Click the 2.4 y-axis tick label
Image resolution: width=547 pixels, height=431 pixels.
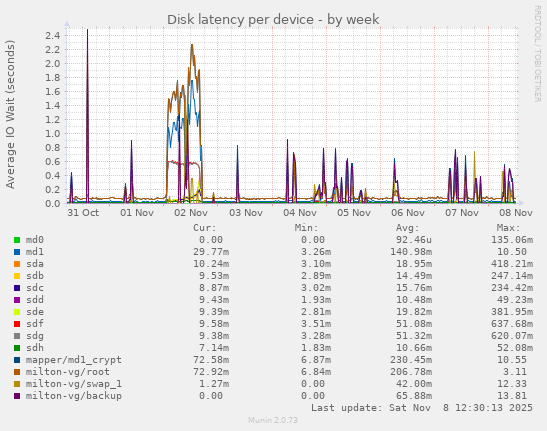click(53, 36)
